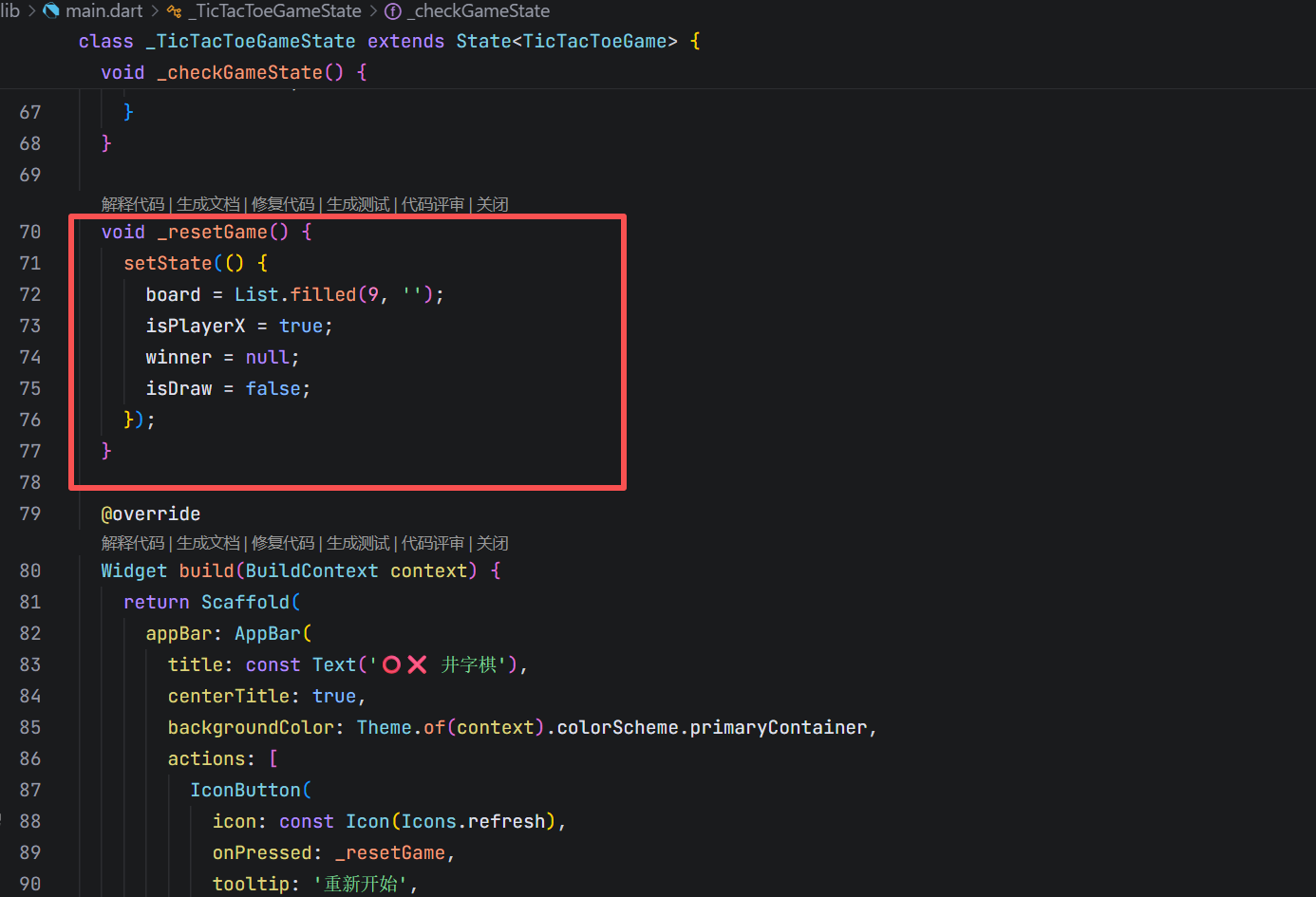Click isPlayerX variable on line 73
This screenshot has width=1316, height=897.
196,327
